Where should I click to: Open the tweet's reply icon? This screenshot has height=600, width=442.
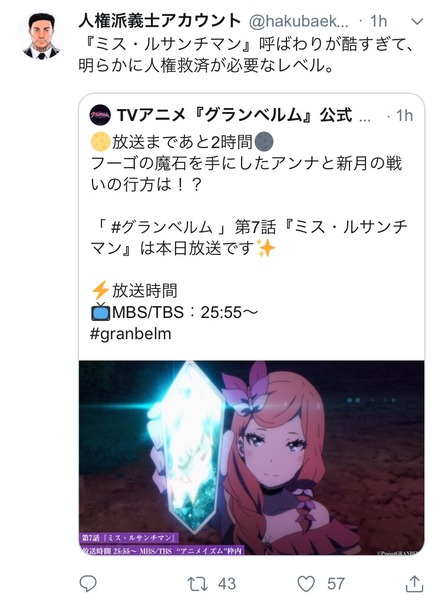point(88,584)
